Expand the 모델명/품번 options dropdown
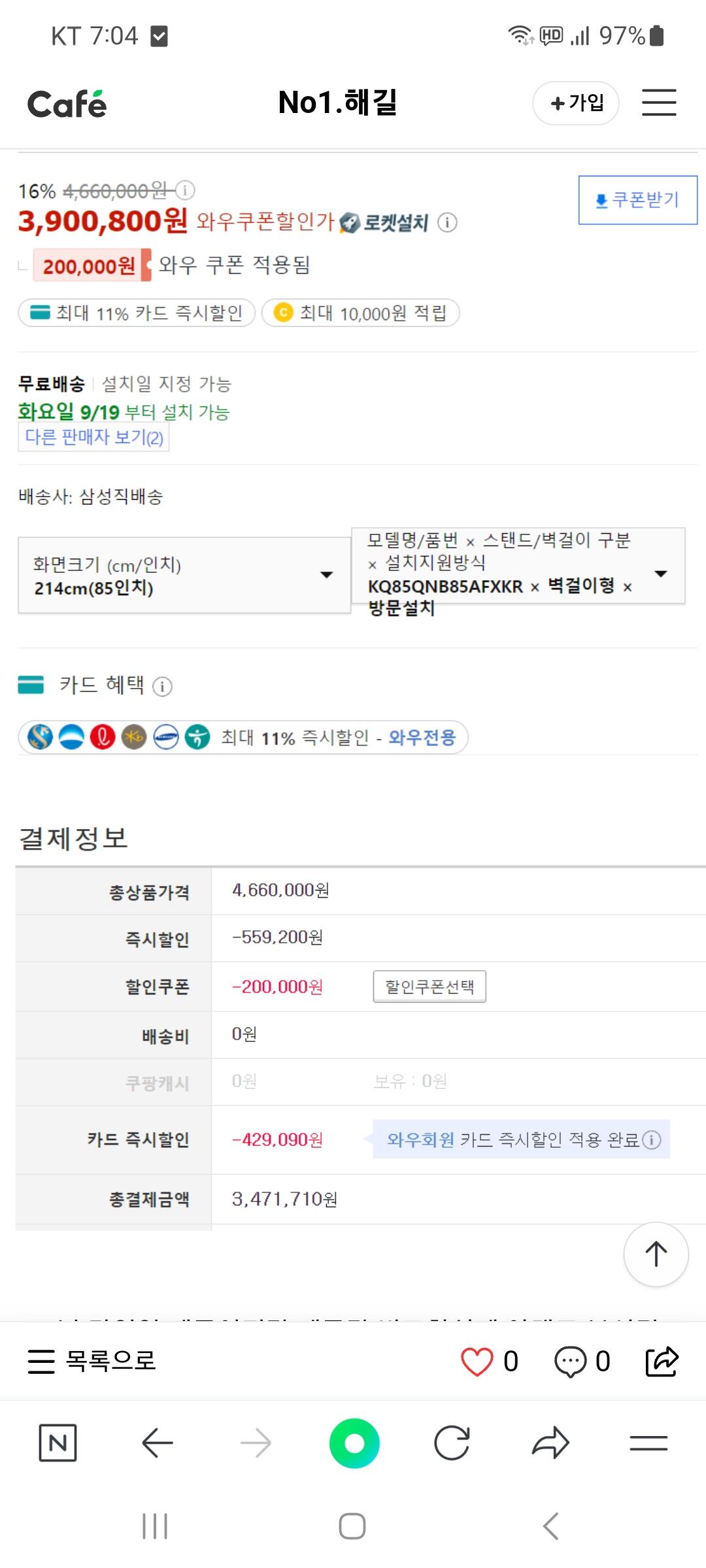Screen dimensions: 706x1568 (x=518, y=566)
